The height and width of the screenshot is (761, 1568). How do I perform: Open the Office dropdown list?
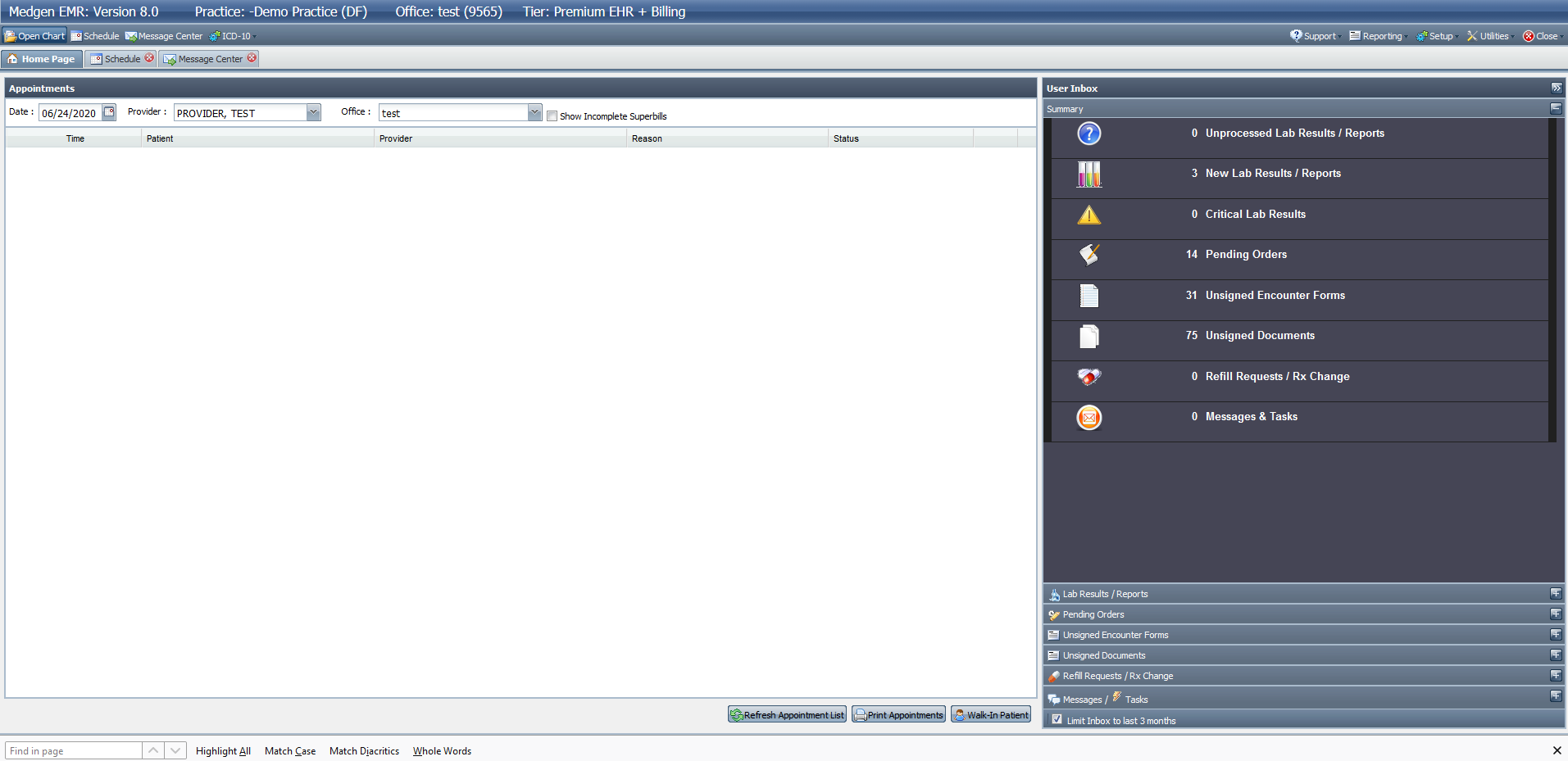[534, 113]
